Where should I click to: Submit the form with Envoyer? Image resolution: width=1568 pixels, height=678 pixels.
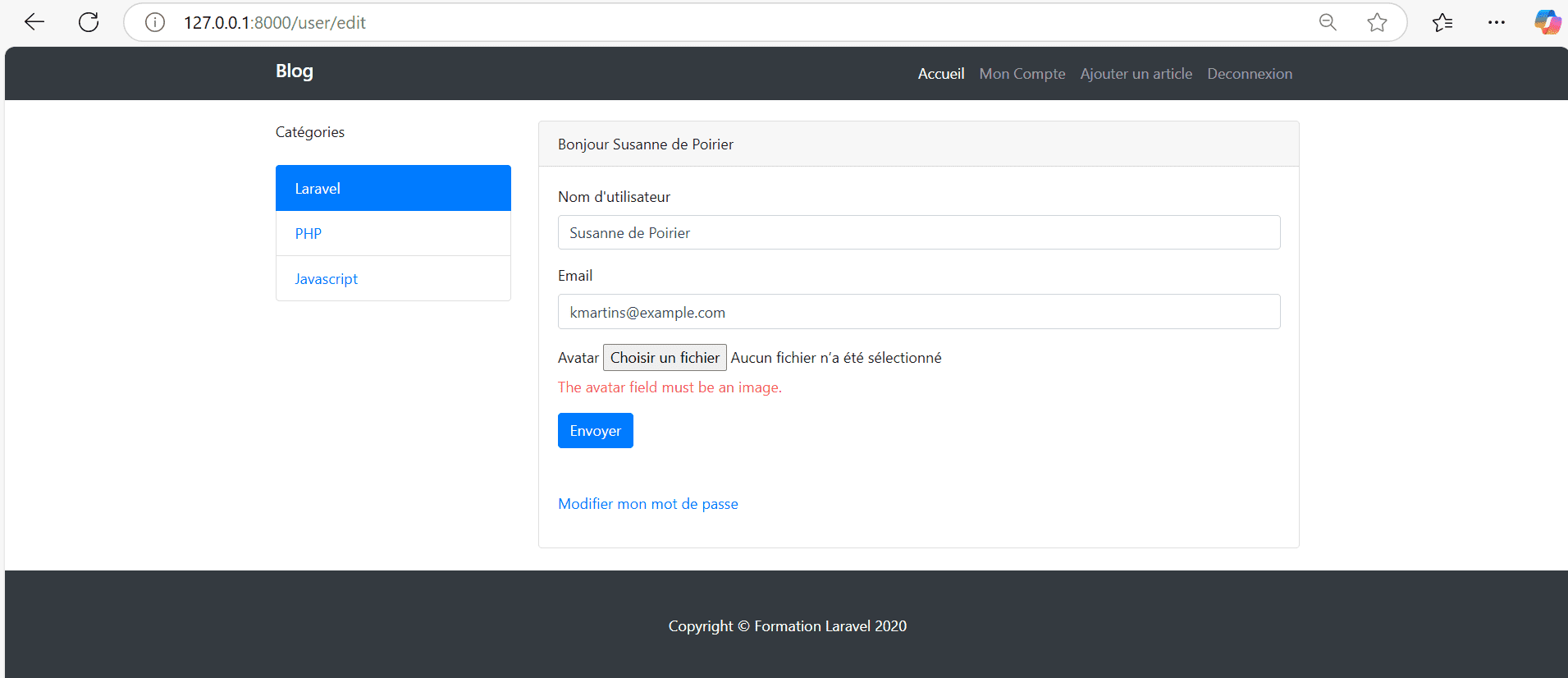[x=596, y=431]
